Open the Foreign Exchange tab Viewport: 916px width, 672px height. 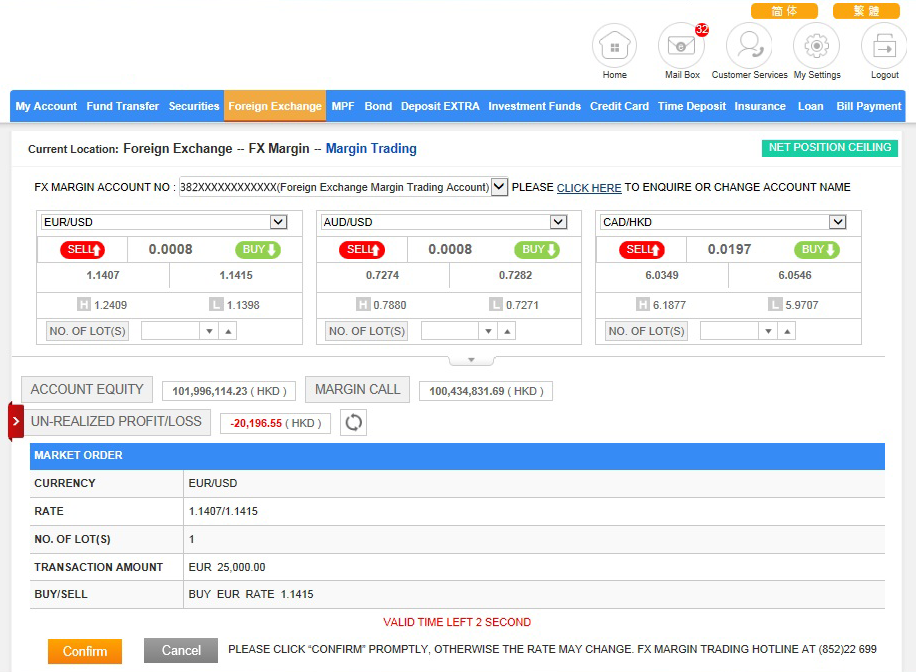(275, 106)
